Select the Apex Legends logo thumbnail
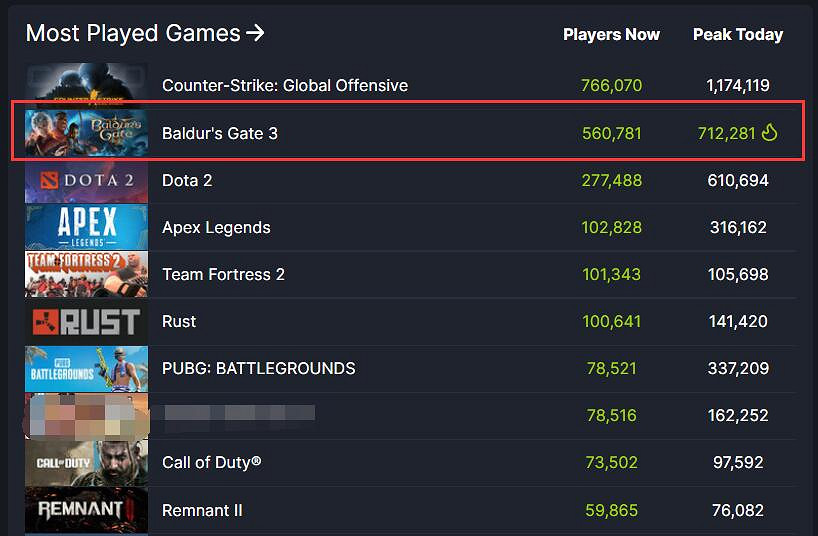Screen dimensions: 818x536 pyautogui.click(x=86, y=227)
